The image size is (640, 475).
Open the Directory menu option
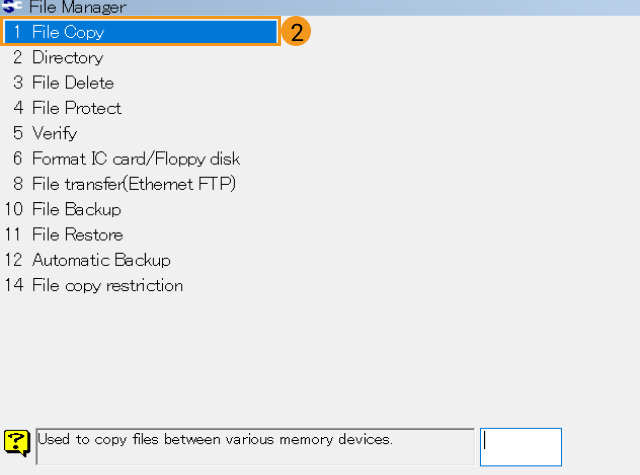click(67, 58)
